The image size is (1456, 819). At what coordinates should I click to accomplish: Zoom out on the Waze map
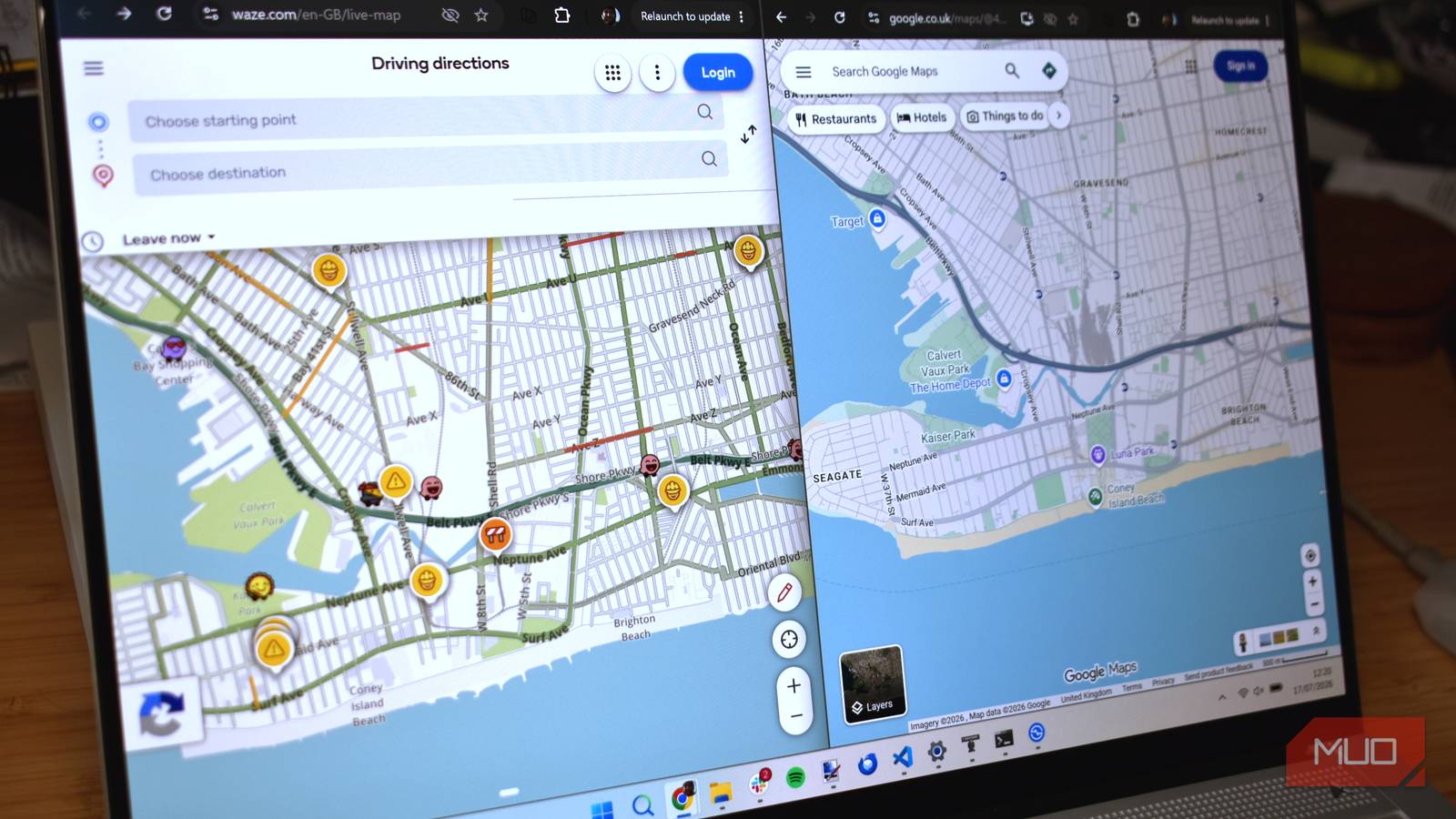[796, 717]
